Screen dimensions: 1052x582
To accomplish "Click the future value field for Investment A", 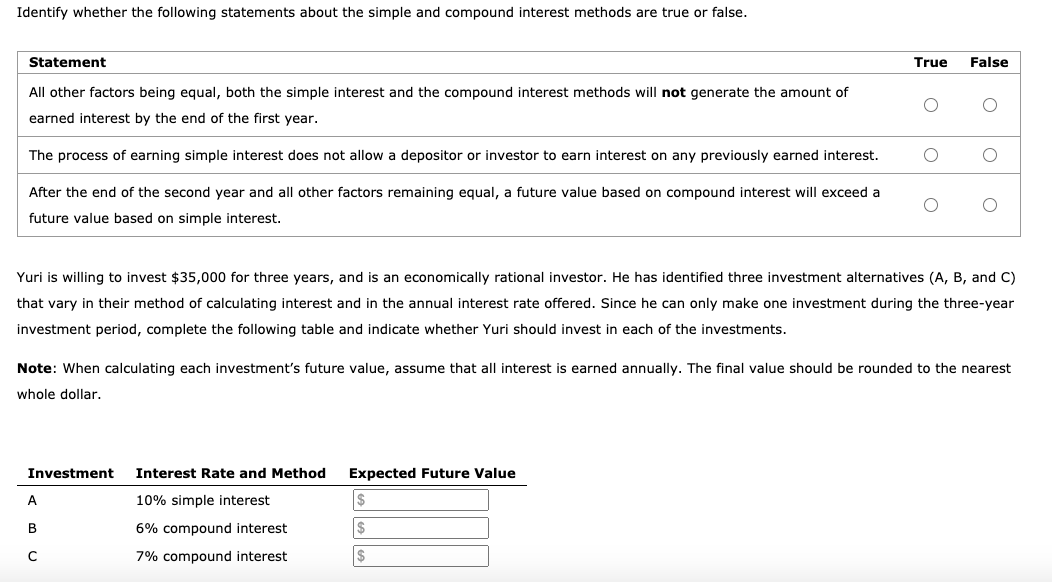I will (x=420, y=498).
